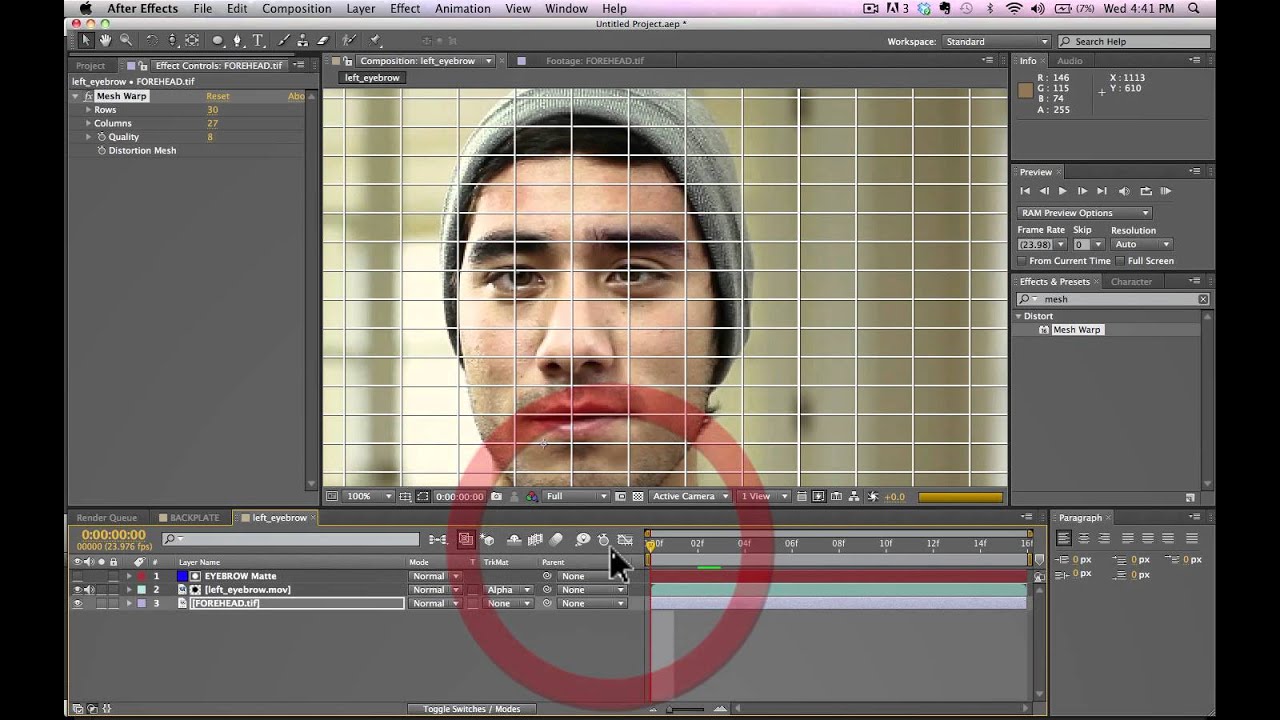
Task: Expand EYEBROW Matte layer properties
Action: click(128, 576)
